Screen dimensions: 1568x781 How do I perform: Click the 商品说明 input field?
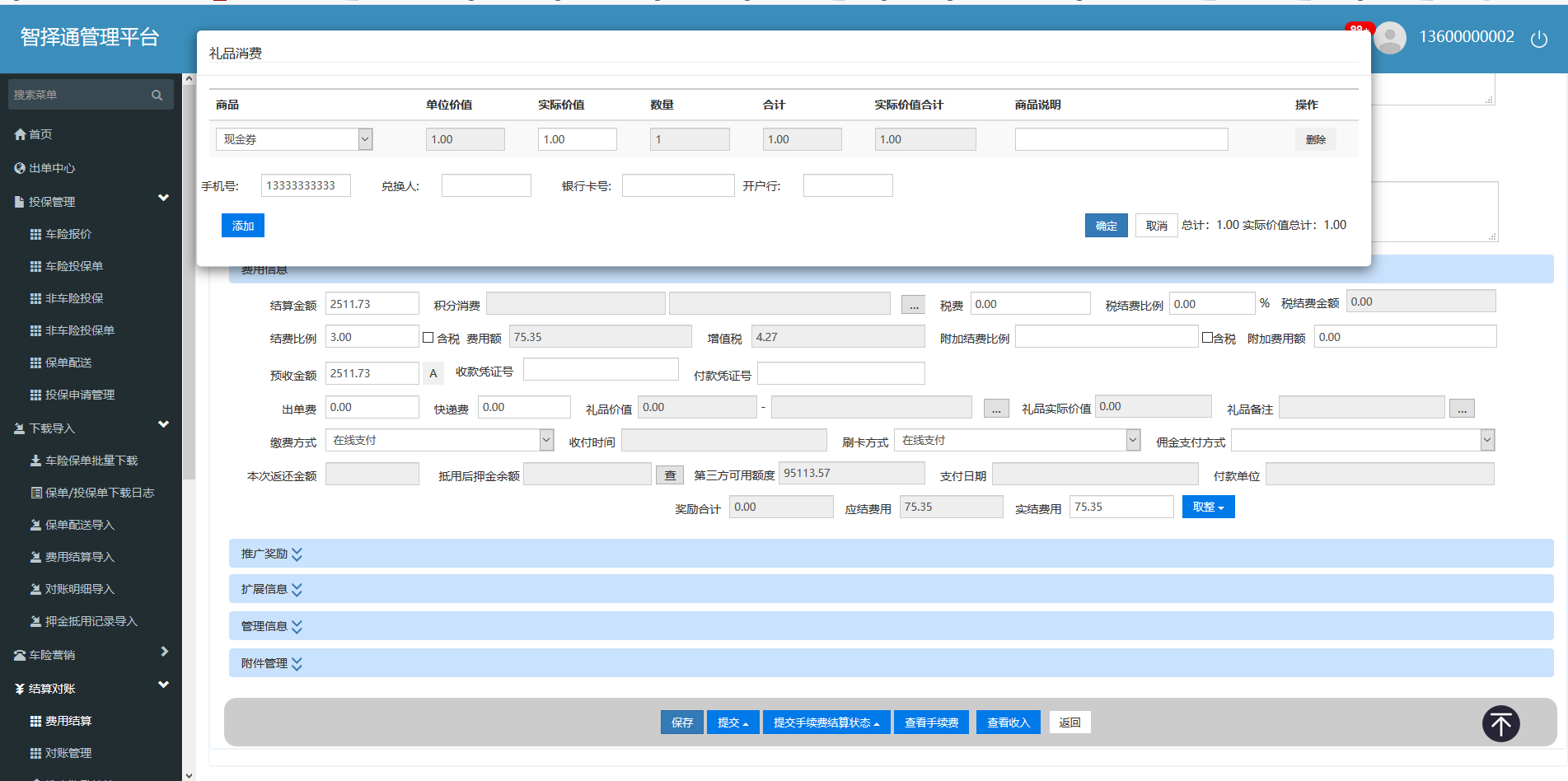pyautogui.click(x=1121, y=139)
